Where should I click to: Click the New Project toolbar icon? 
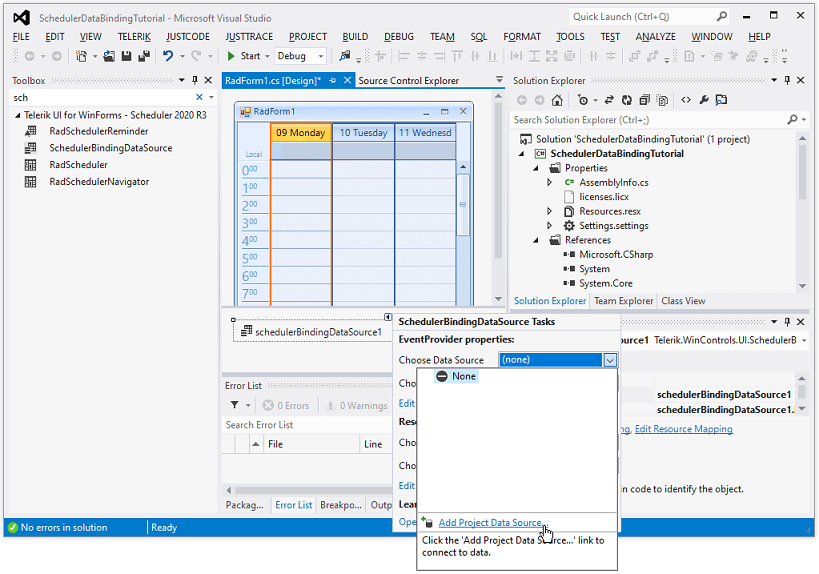tap(81, 56)
